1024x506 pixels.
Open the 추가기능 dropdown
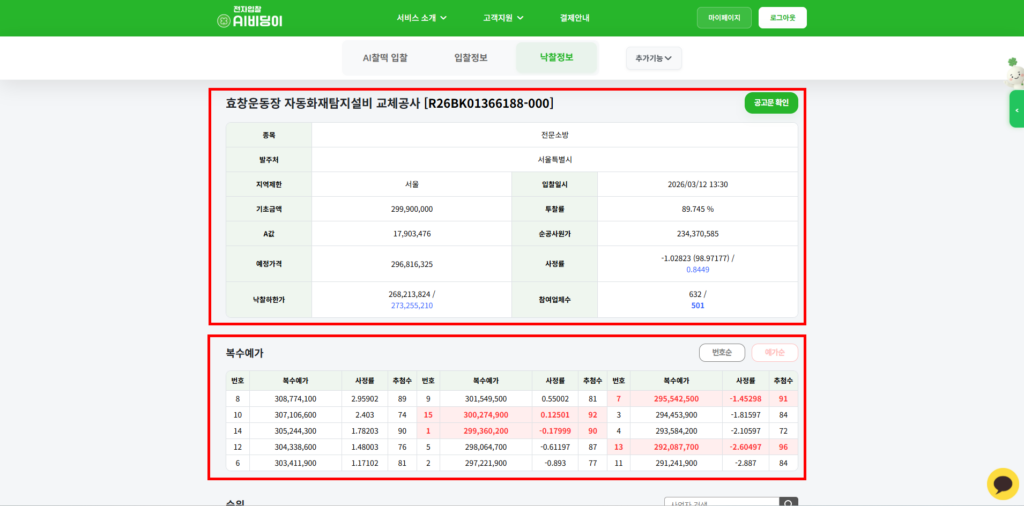(654, 58)
